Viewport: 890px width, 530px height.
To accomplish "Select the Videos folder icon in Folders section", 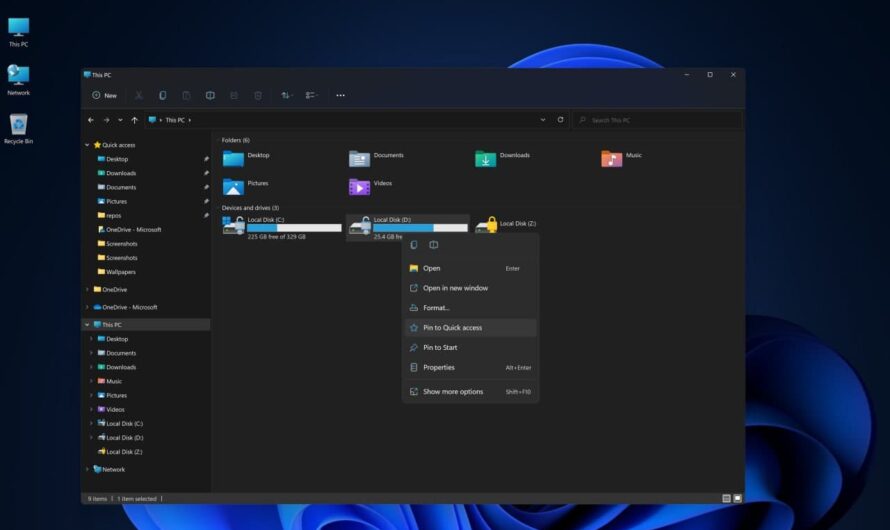I will (359, 187).
